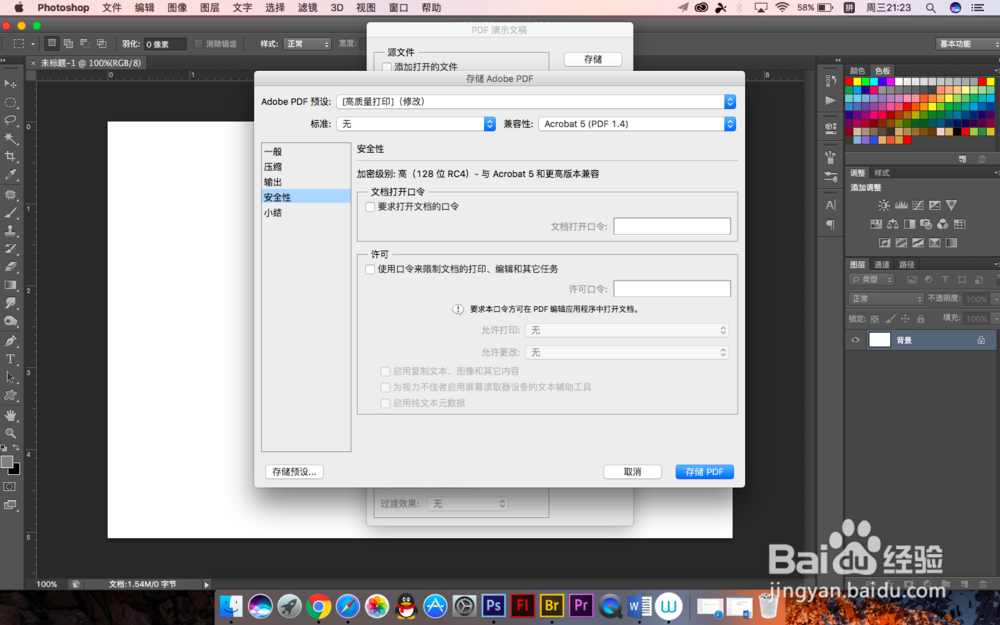The image size is (1000, 625).
Task: Open the 兼容性 dropdown
Action: click(x=637, y=124)
